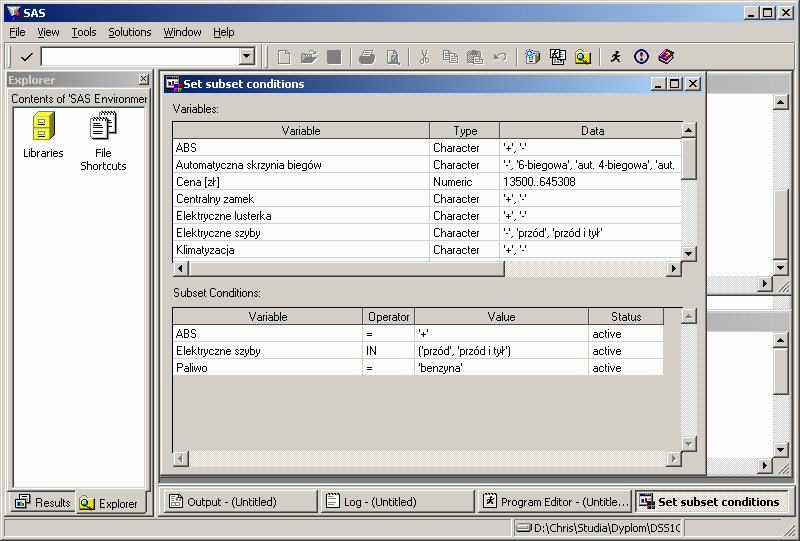Click the Data column header

[592, 131]
